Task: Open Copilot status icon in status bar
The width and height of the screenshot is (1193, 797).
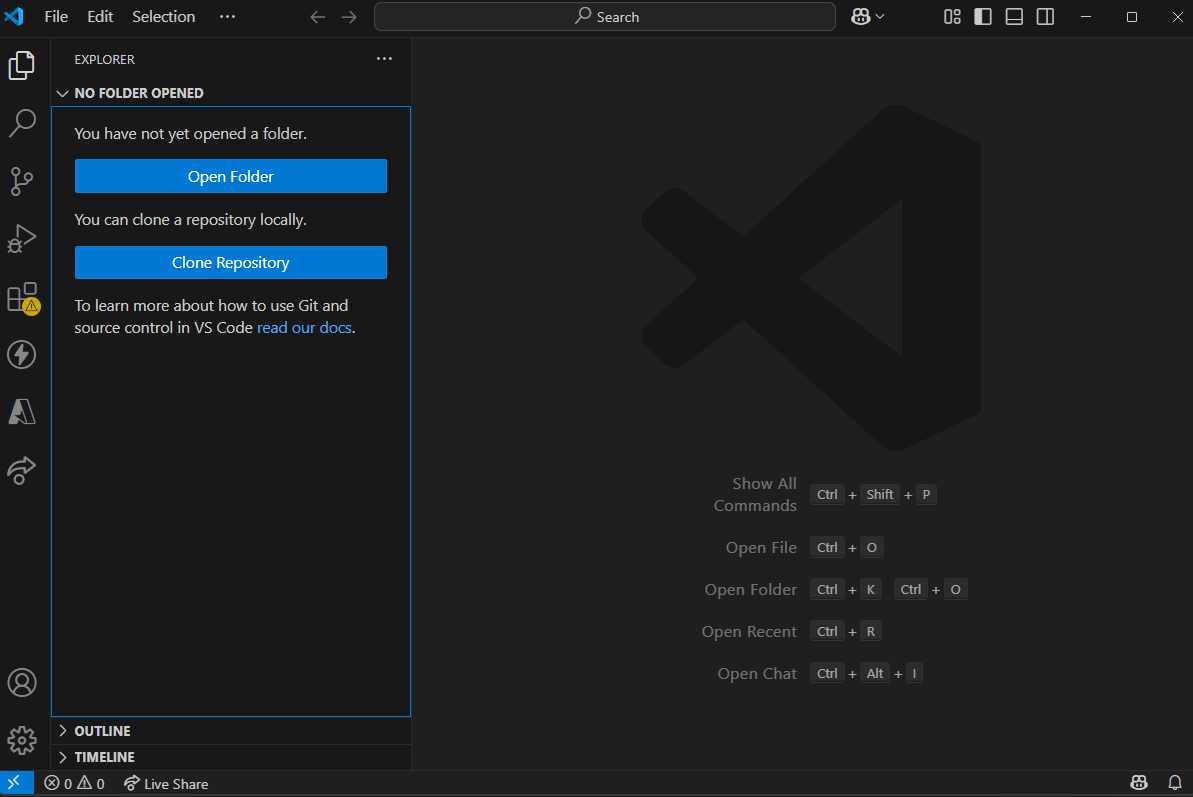Action: tap(1139, 783)
